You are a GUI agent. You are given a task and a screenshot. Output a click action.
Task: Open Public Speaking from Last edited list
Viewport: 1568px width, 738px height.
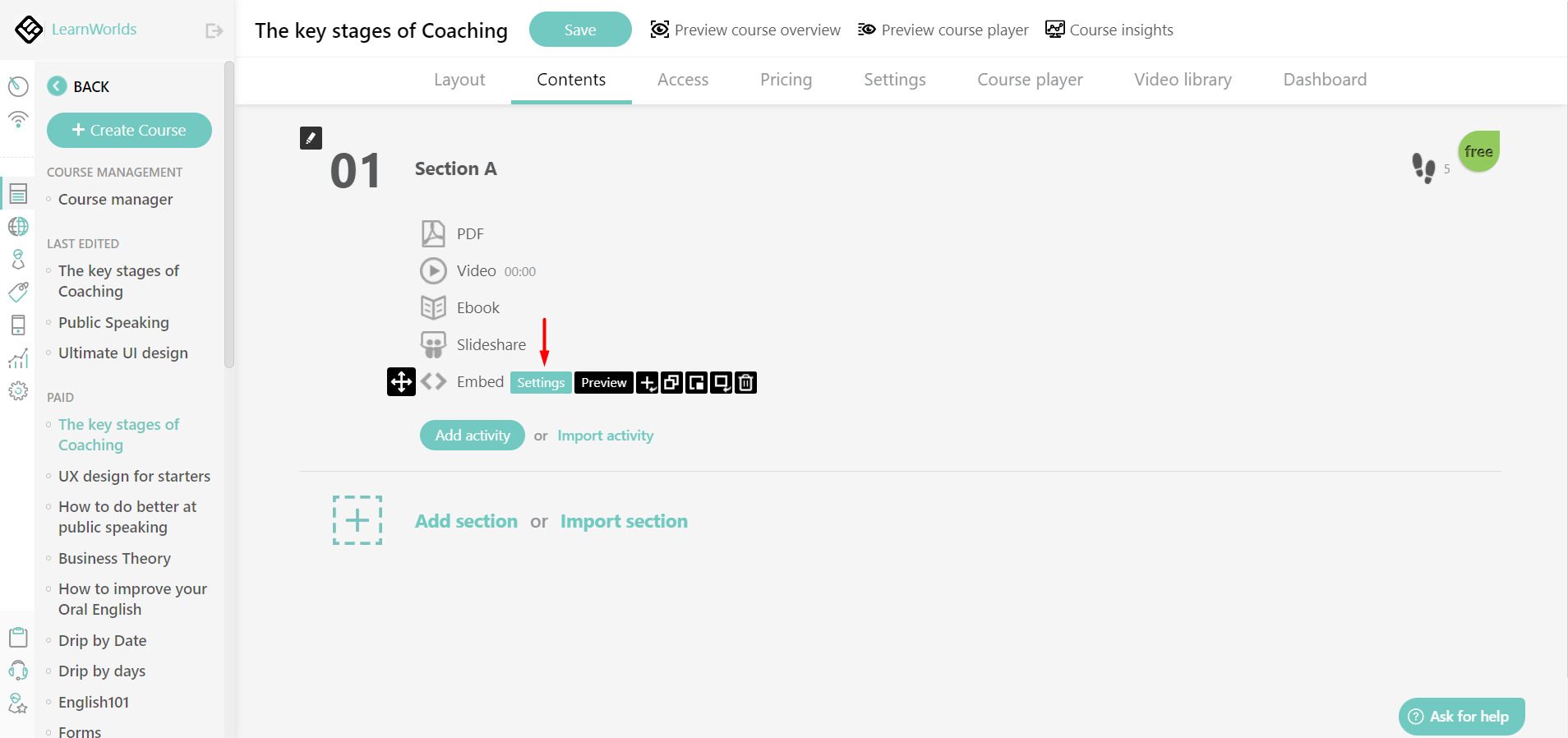(x=113, y=322)
